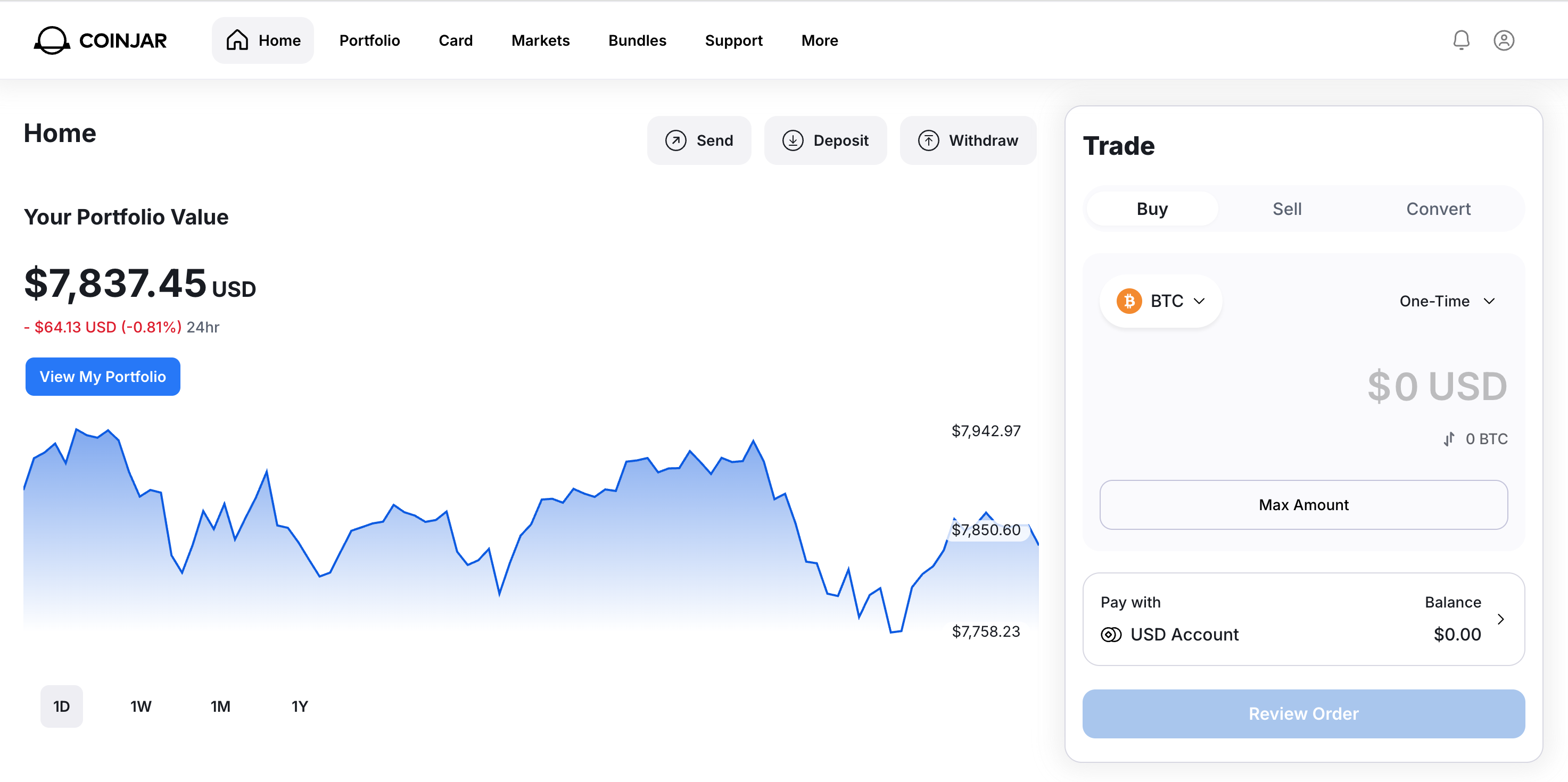The width and height of the screenshot is (1568, 782).
Task: Click the Max Amount button
Action: (1303, 504)
